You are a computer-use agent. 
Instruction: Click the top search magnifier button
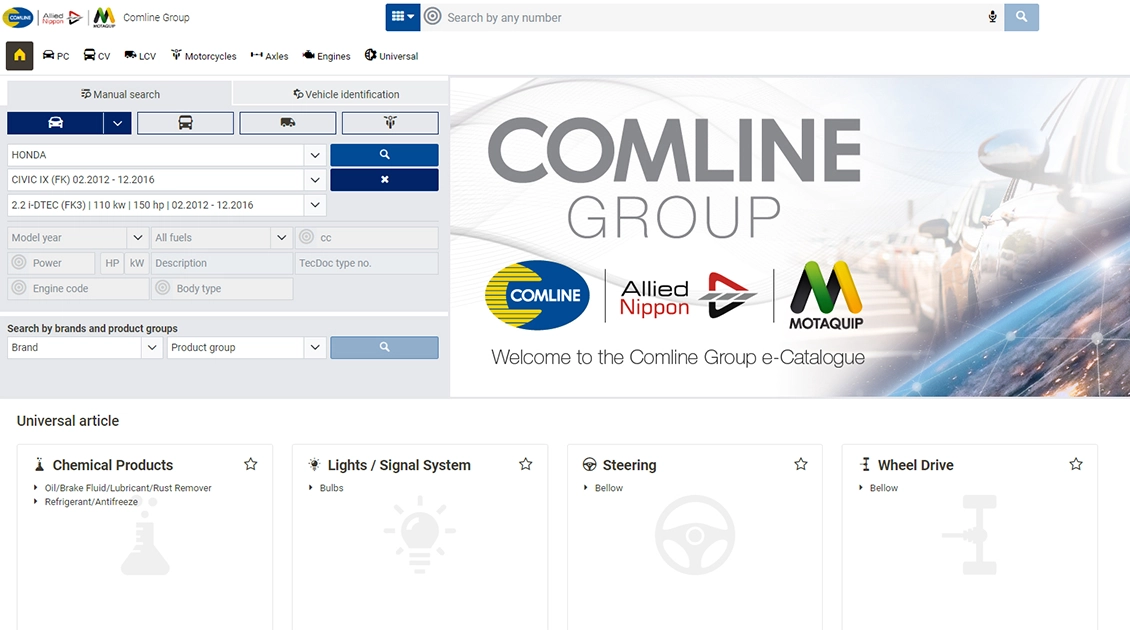point(1021,17)
